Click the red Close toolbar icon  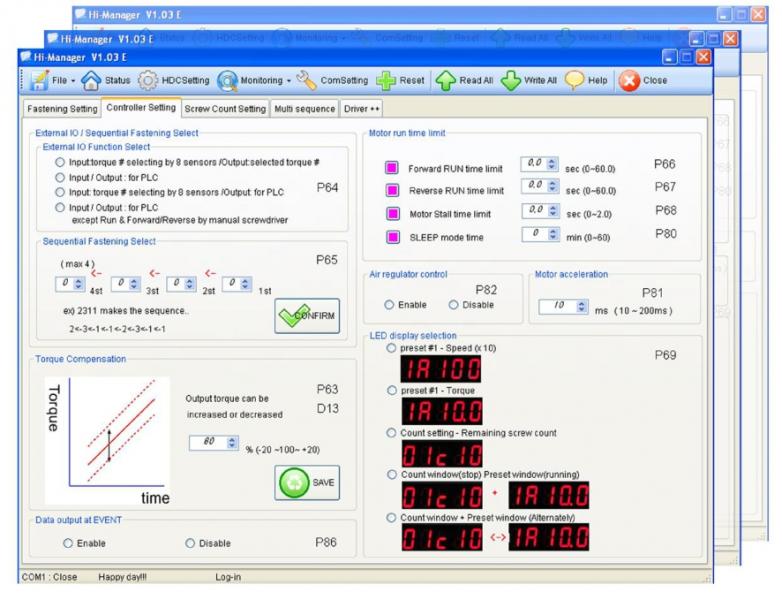point(630,81)
